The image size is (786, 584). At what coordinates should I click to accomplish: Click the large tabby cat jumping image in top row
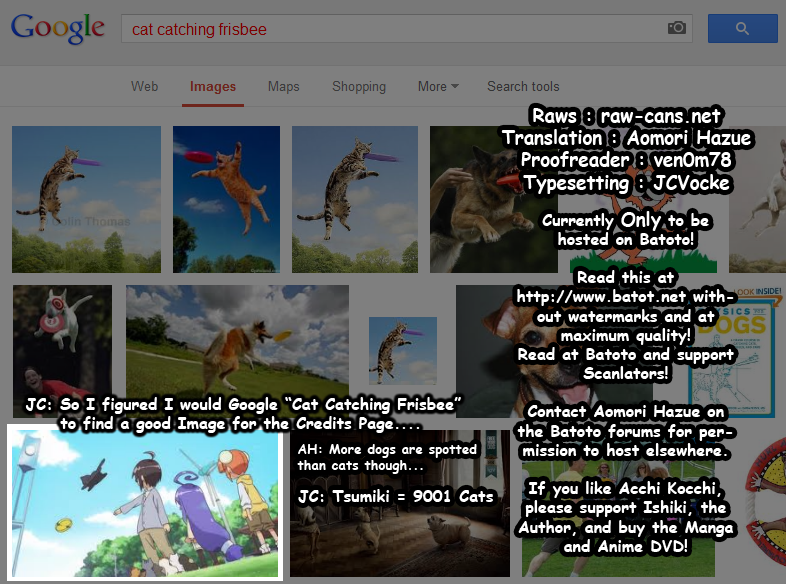354,199
